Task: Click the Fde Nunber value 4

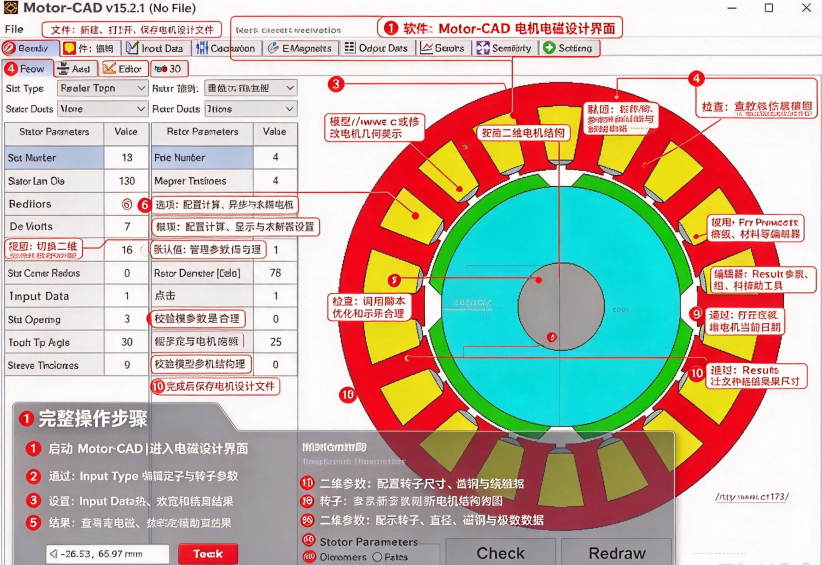Action: pyautogui.click(x=276, y=157)
